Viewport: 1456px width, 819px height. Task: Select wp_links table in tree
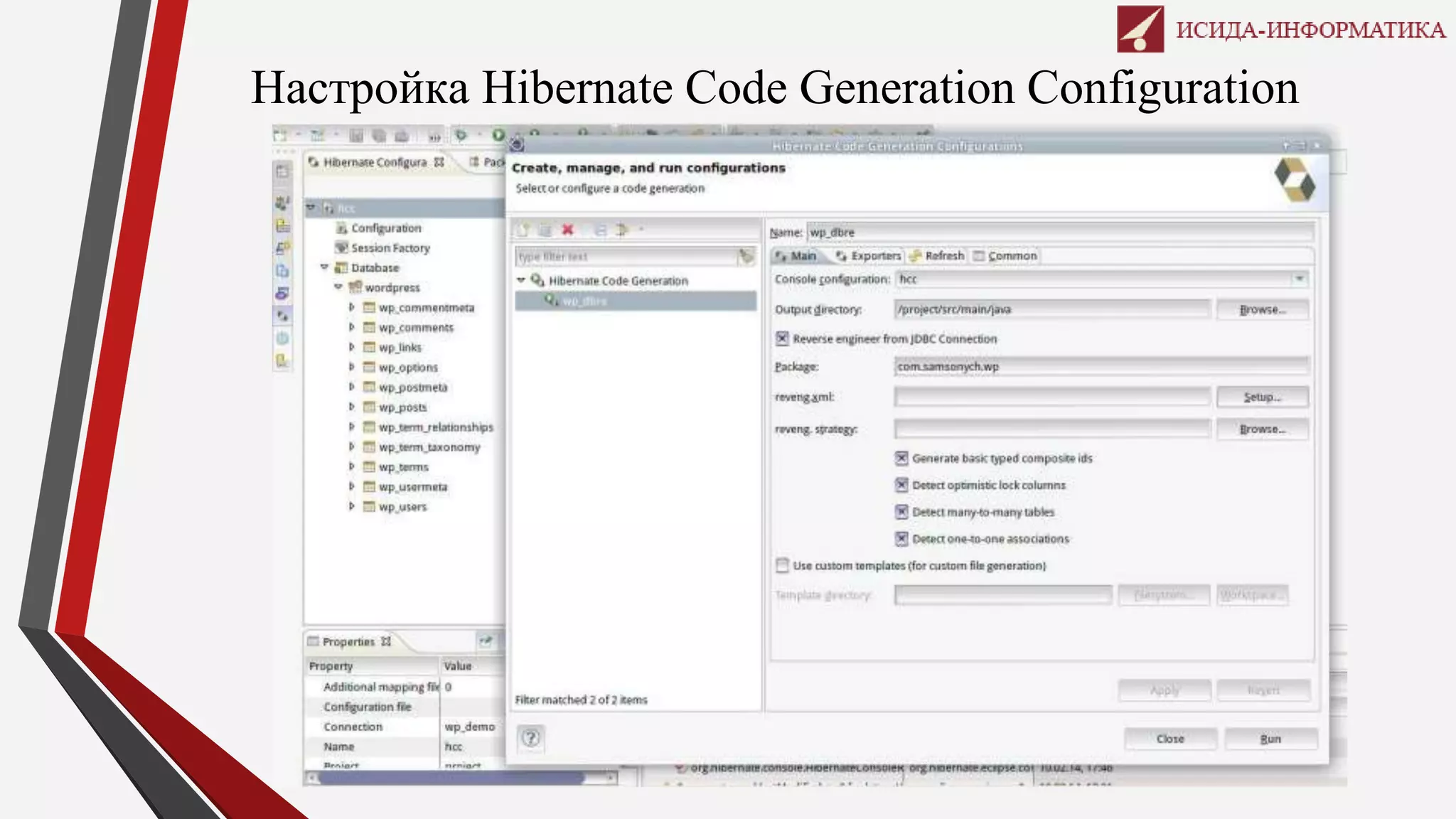point(400,347)
